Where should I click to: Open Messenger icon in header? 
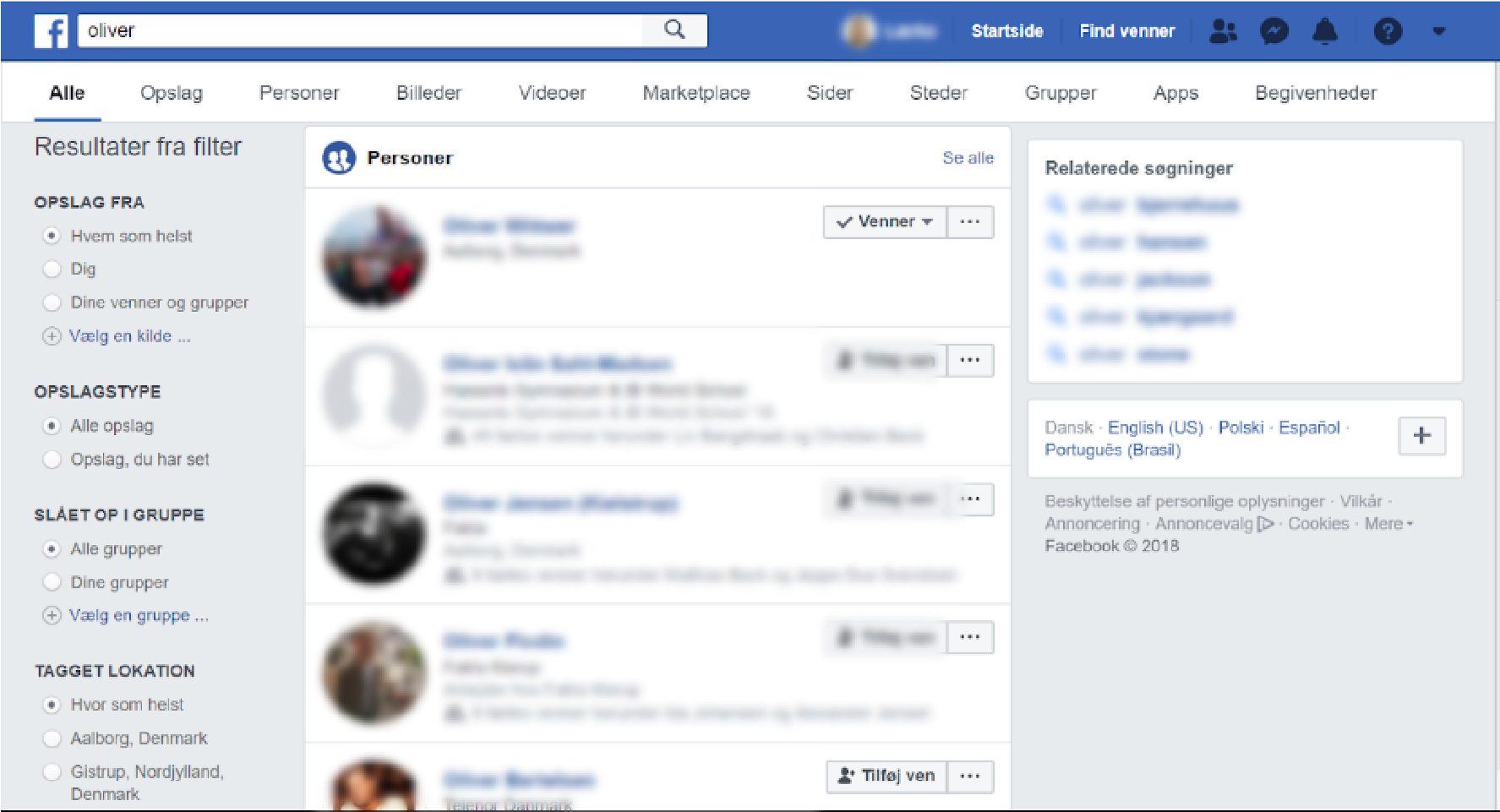coord(1274,31)
